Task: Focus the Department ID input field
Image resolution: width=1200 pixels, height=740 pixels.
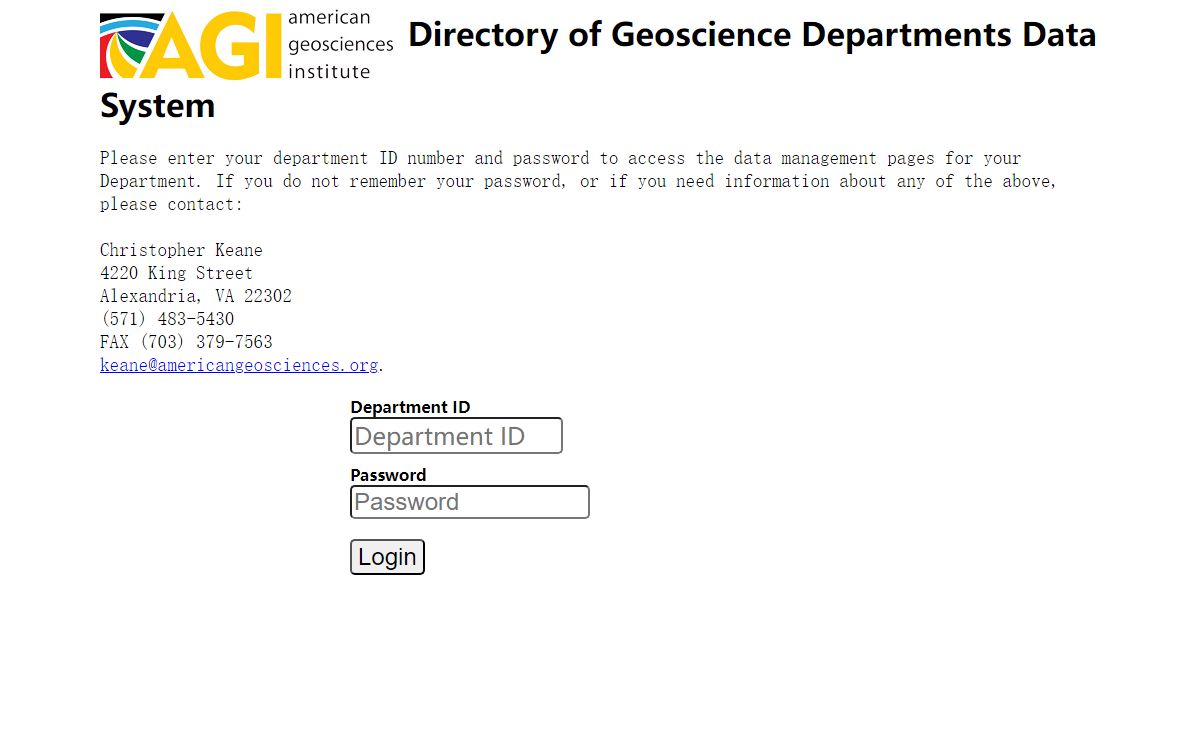Action: point(456,436)
